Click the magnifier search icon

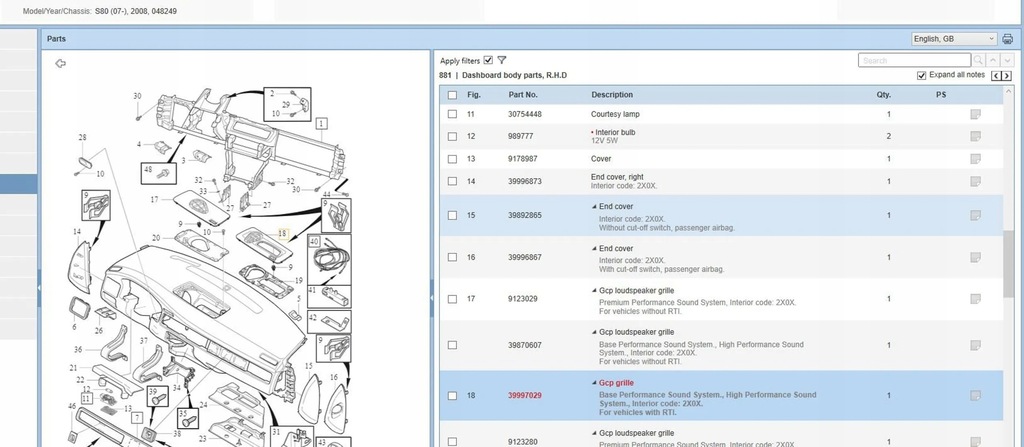point(978,60)
